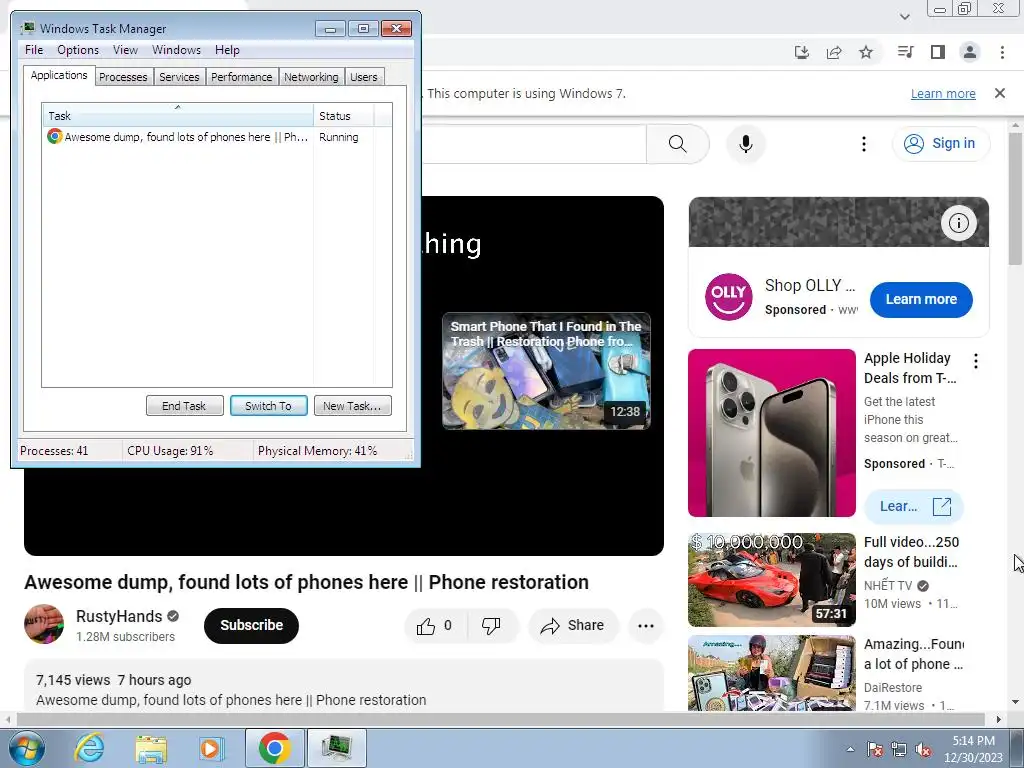1024x768 pixels.
Task: Open Chrome's install/download page icon
Action: [802, 52]
